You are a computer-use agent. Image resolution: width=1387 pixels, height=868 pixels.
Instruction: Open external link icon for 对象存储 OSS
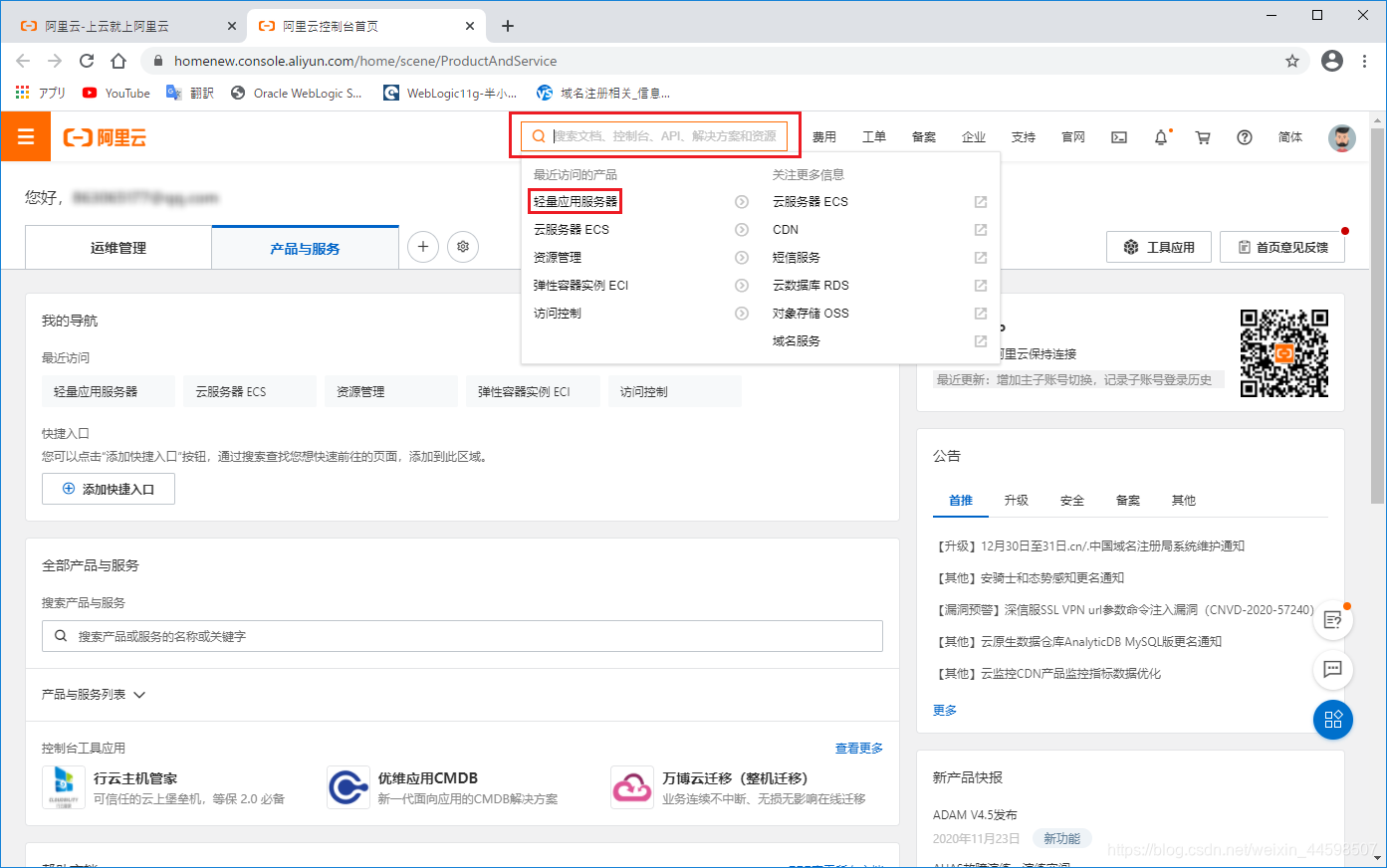[981, 313]
